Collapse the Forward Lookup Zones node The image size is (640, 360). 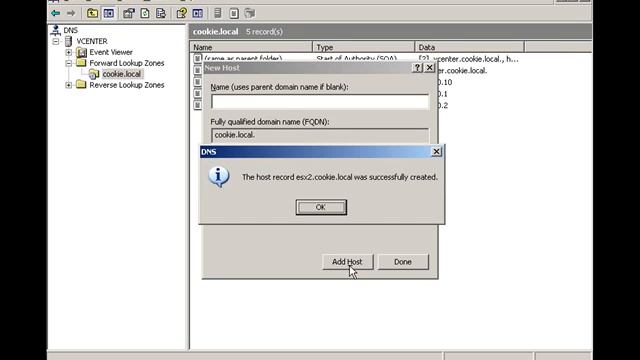coord(69,63)
